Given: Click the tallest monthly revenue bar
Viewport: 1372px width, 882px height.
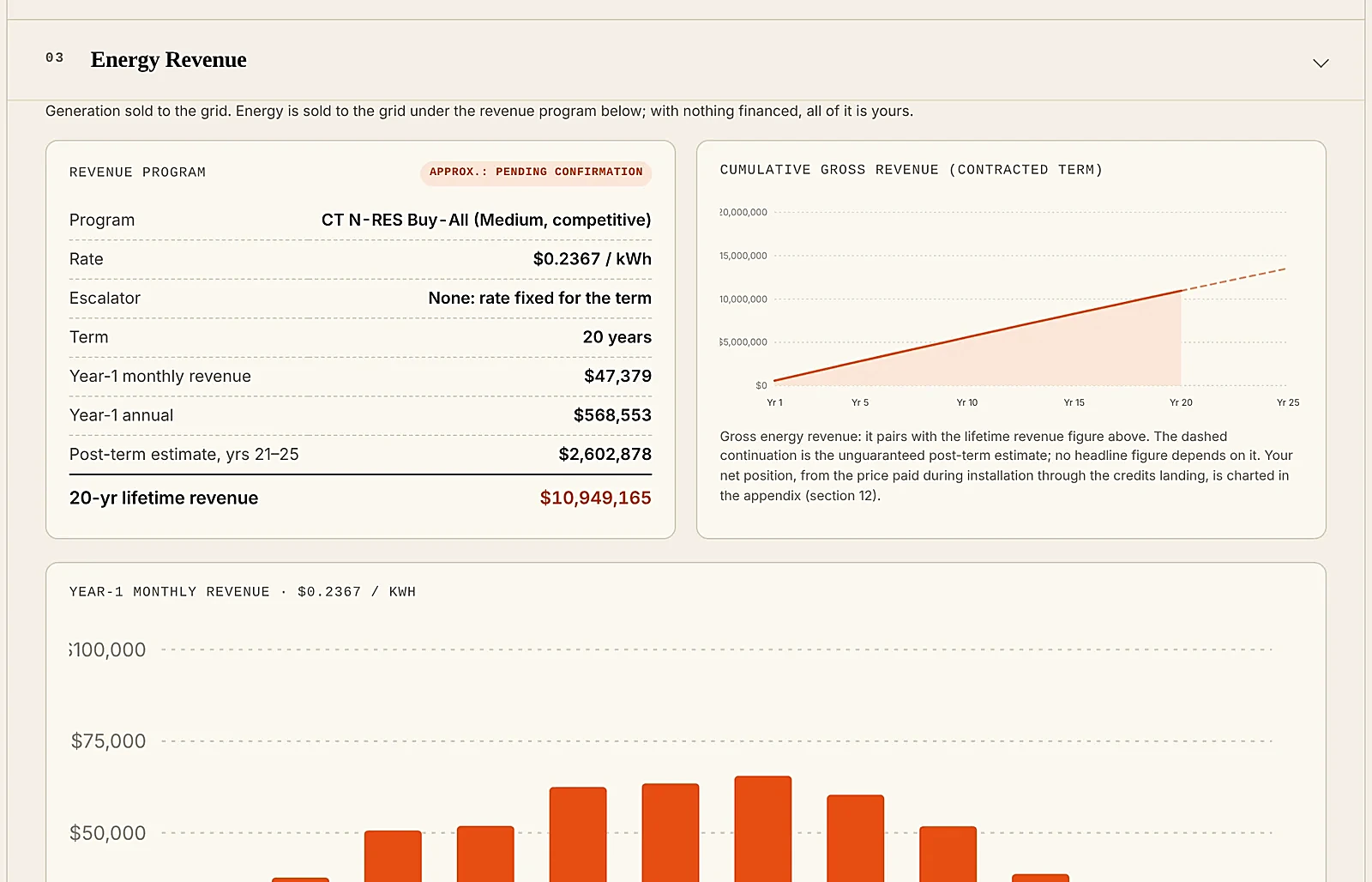Looking at the screenshot, I should click(763, 829).
